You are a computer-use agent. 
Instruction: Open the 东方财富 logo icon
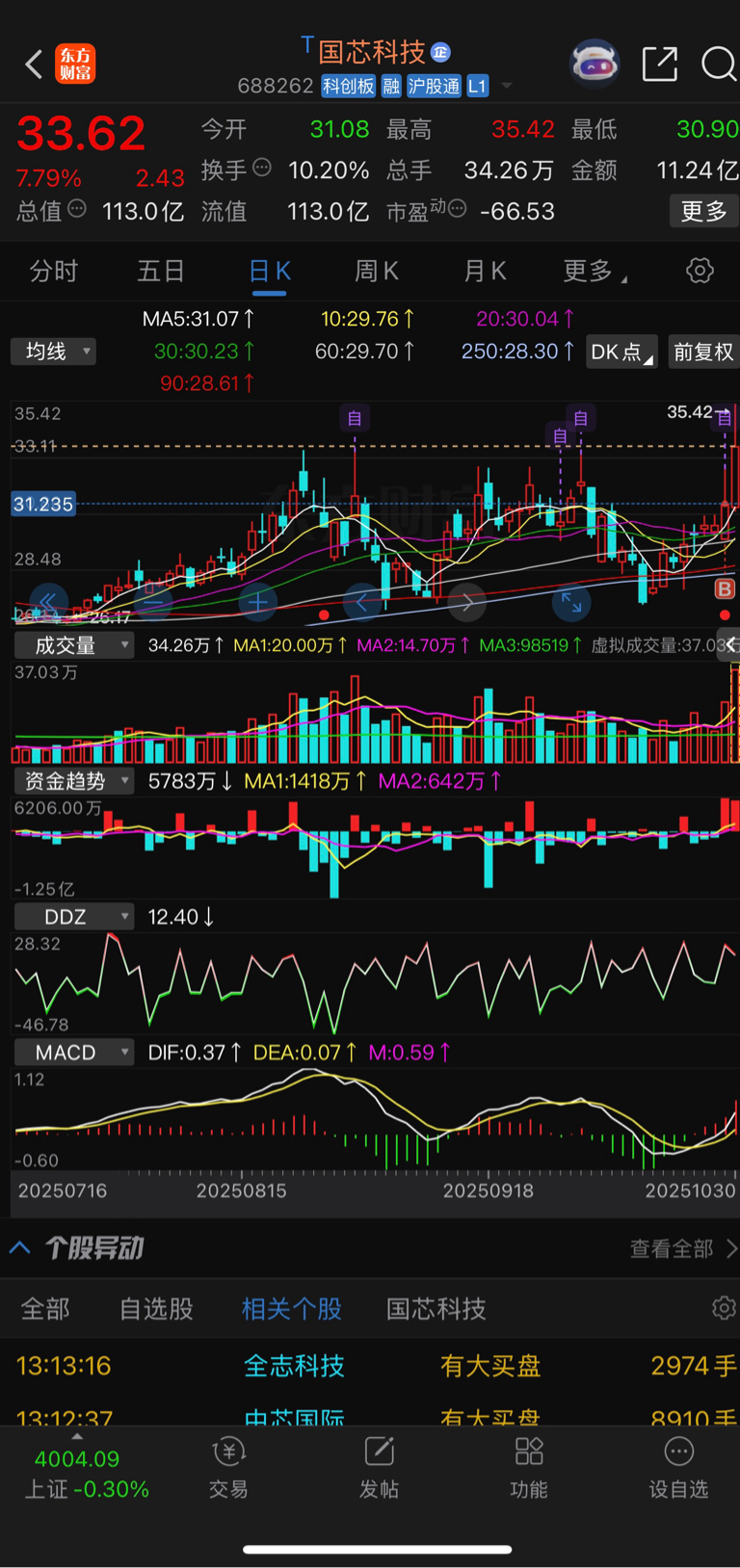point(75,65)
